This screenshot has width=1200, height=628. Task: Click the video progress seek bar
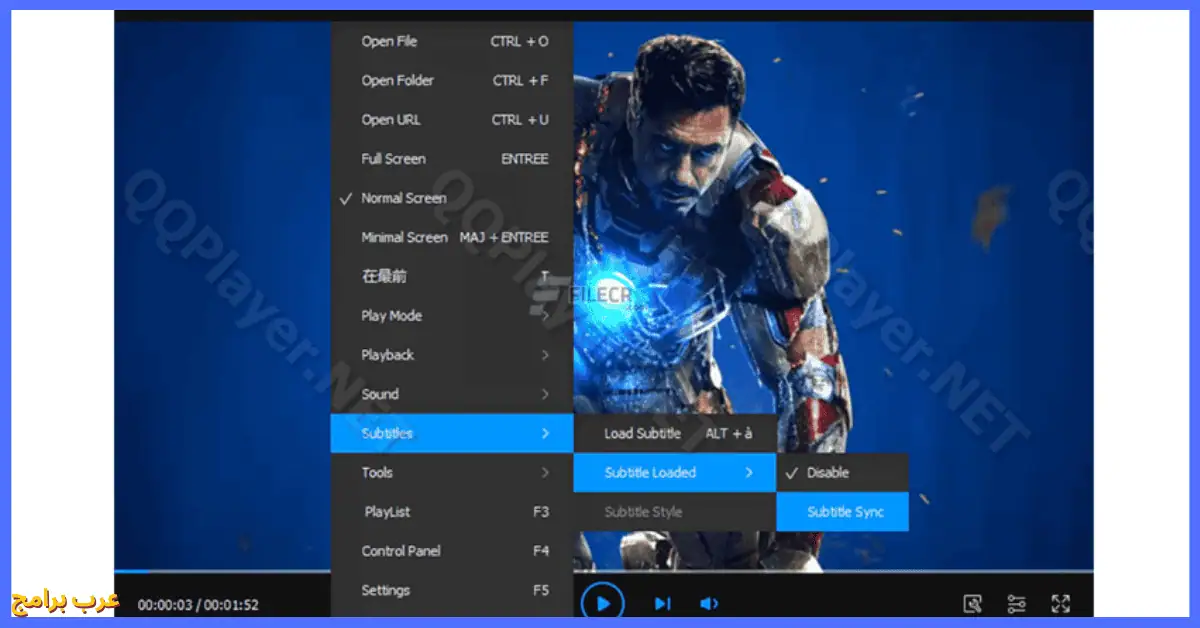tap(604, 572)
